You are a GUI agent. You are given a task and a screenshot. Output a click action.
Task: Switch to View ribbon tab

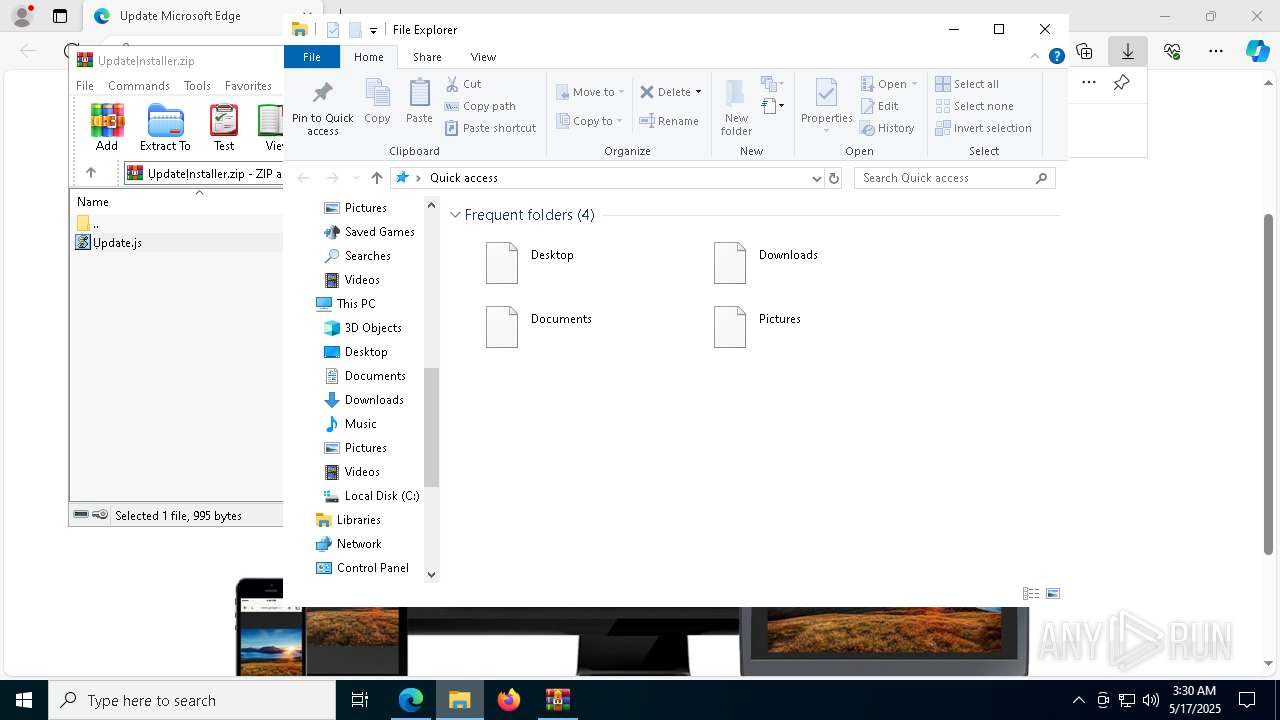483,57
